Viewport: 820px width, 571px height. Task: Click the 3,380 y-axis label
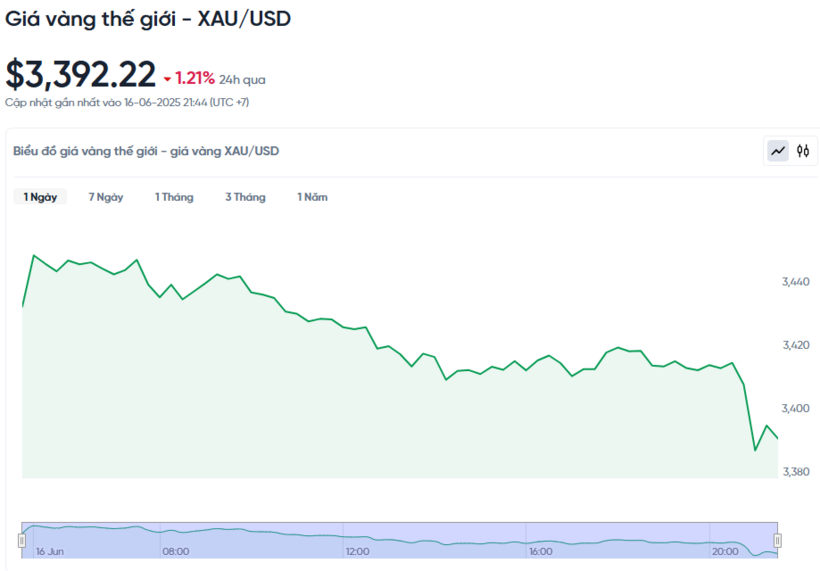tap(796, 471)
